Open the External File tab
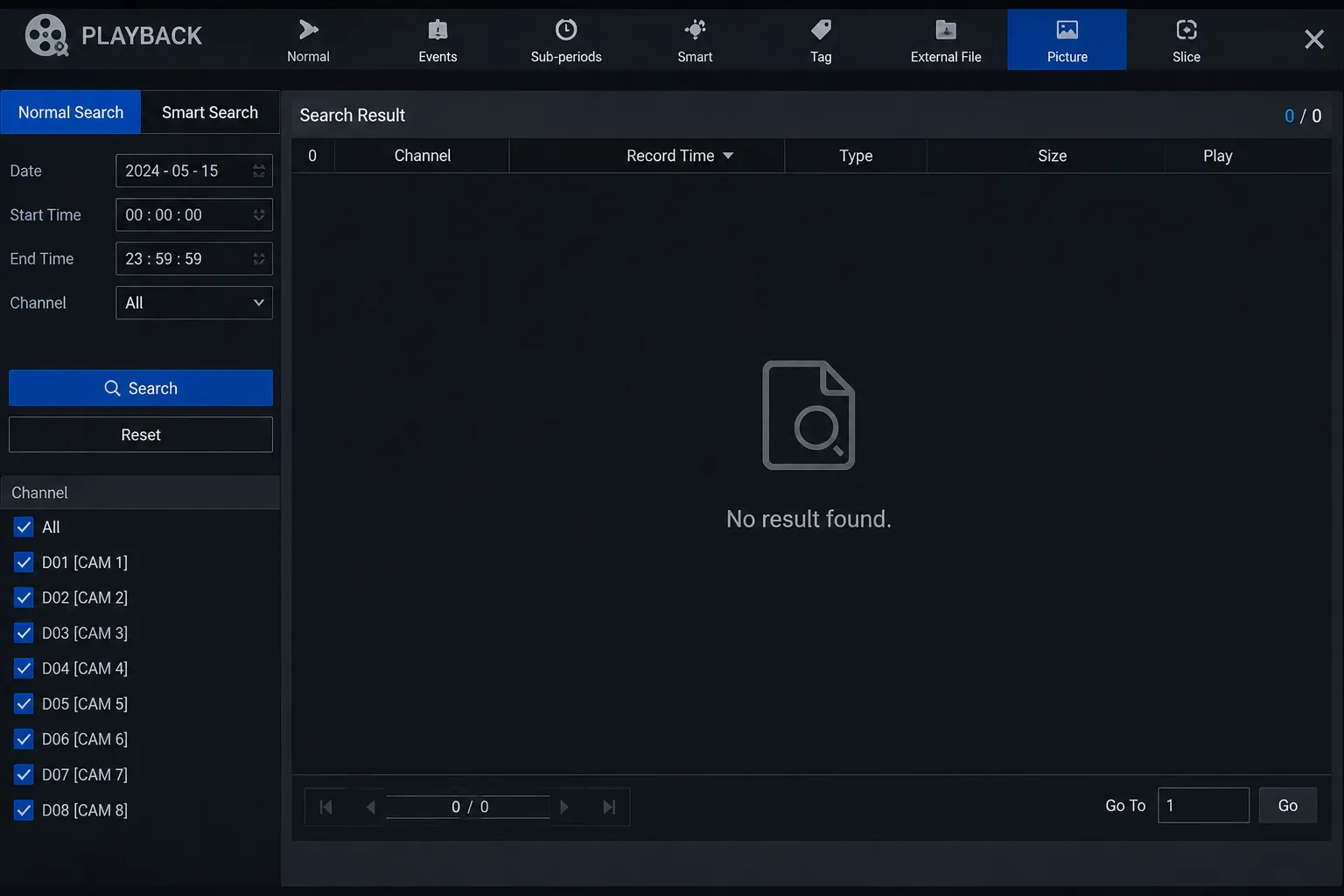This screenshot has width=1344, height=896. (946, 40)
